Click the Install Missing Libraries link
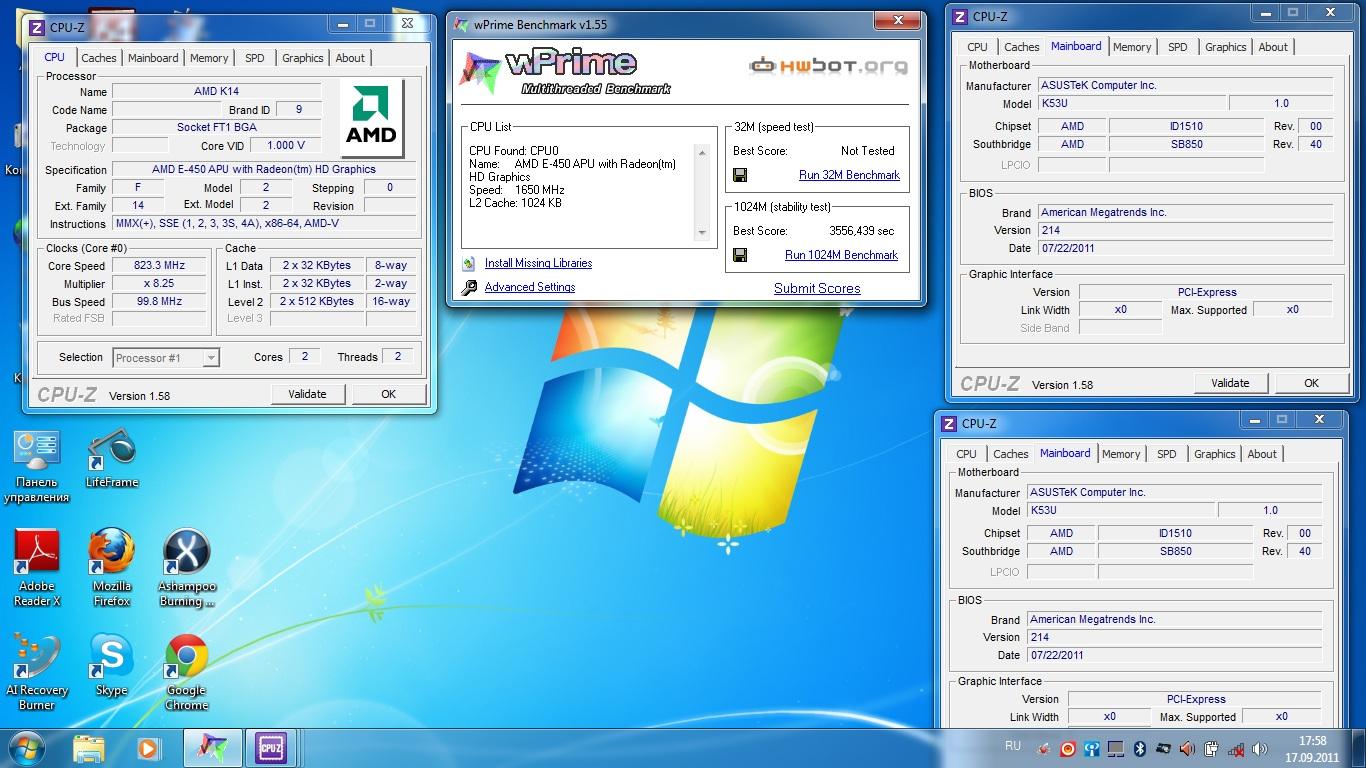Screen dimensions: 1366x768 tap(538, 263)
